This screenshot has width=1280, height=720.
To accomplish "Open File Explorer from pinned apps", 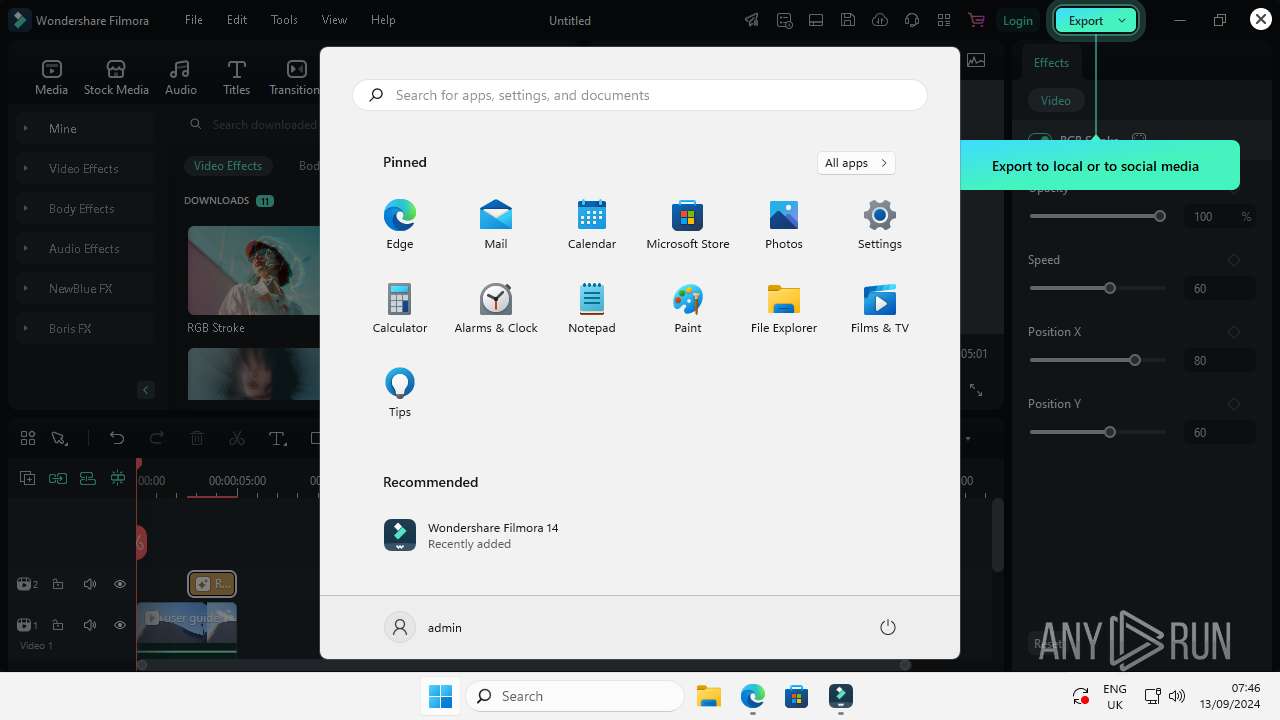I will [784, 309].
